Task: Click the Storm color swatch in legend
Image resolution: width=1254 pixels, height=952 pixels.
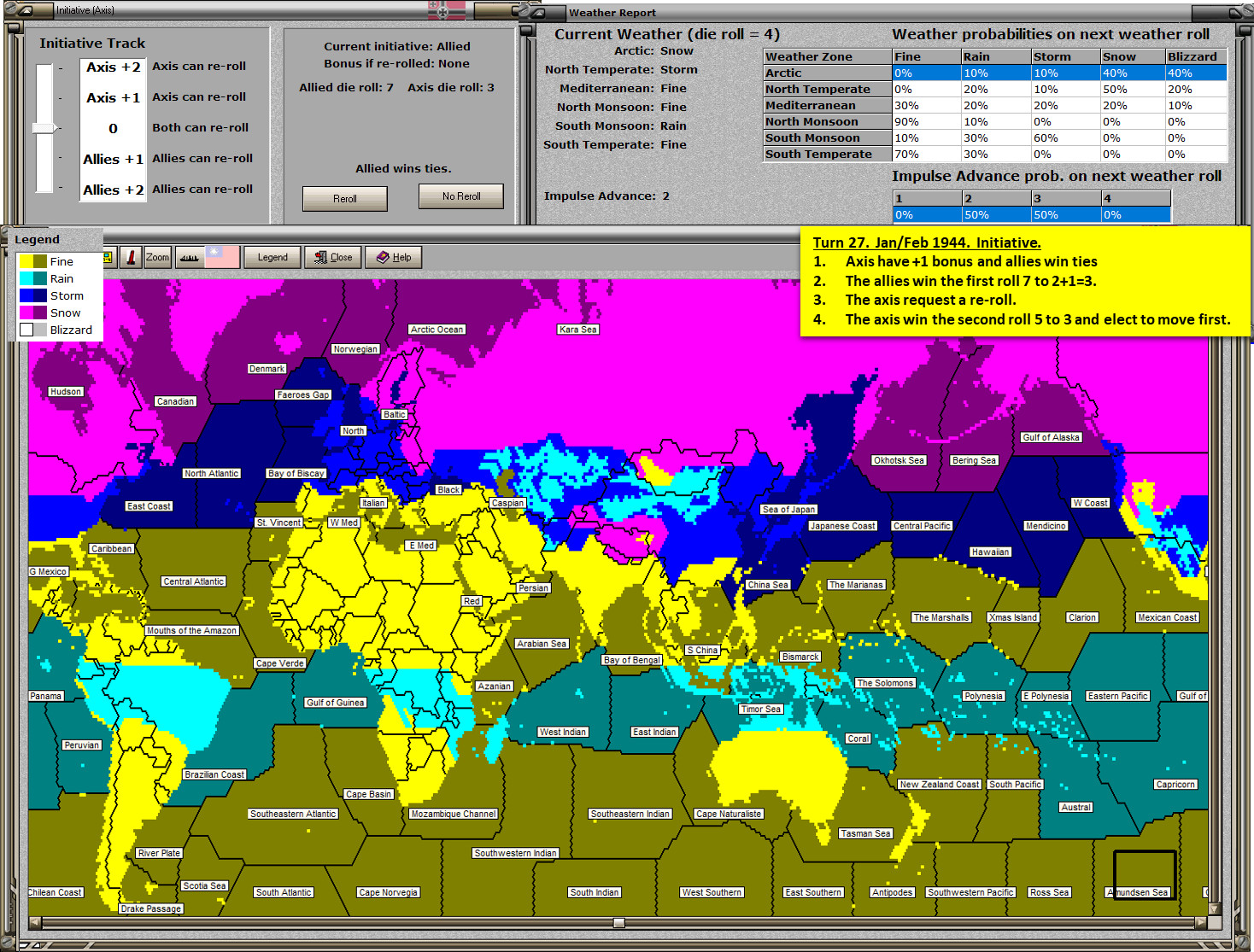Action: click(33, 295)
